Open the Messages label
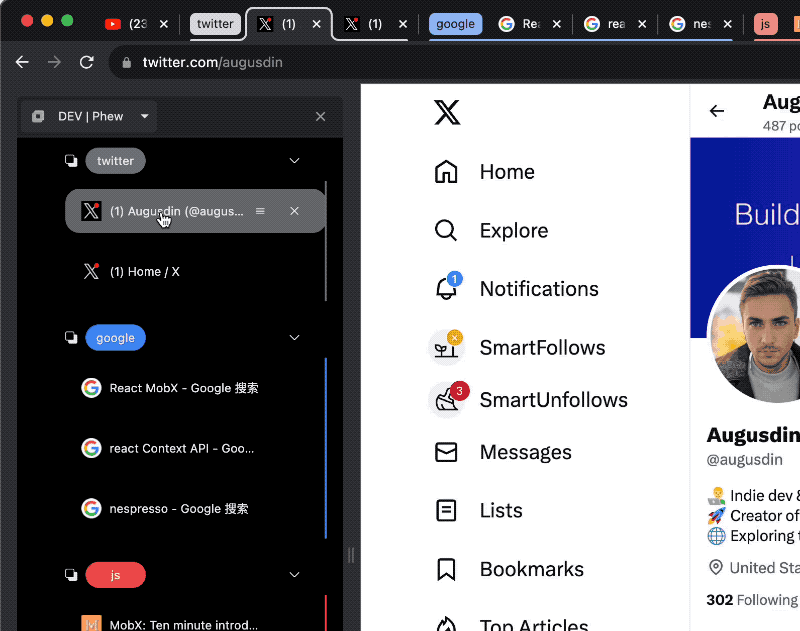Viewport: 800px width, 631px height. pyautogui.click(x=526, y=452)
